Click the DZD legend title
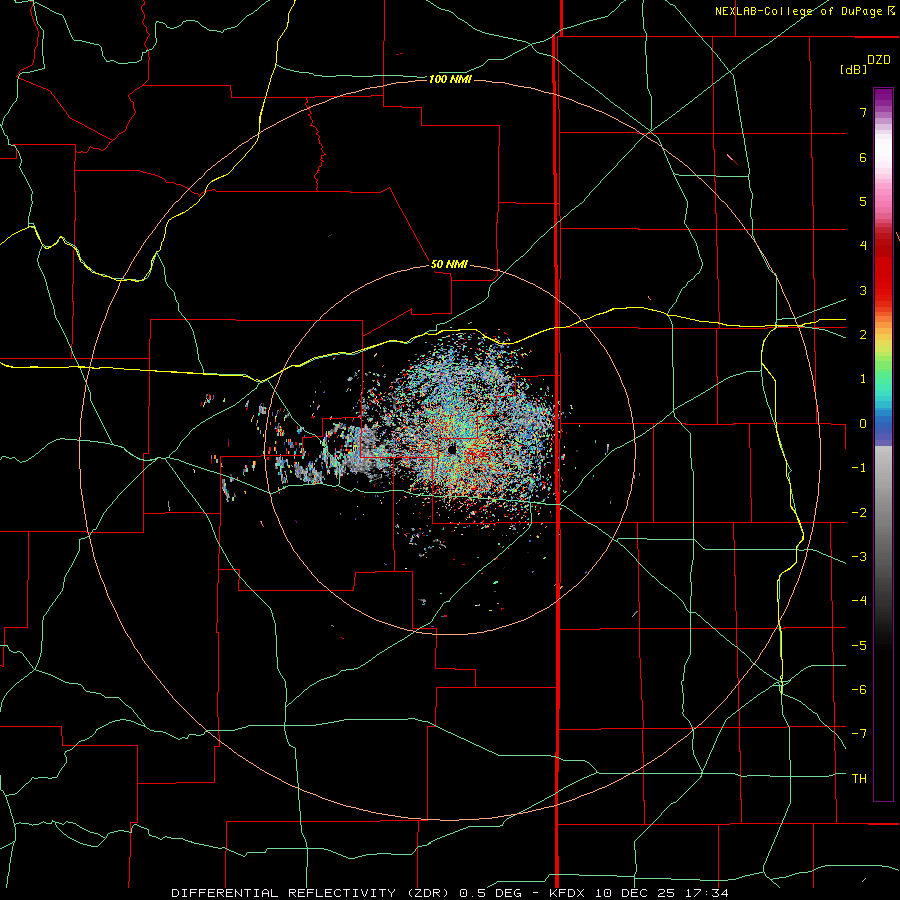900x900 pixels. [x=878, y=60]
